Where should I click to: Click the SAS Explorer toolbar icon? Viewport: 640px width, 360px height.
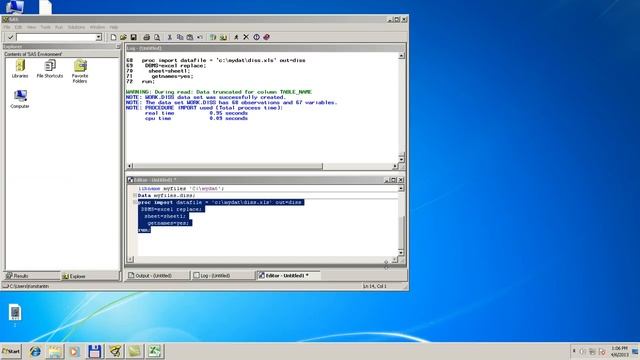click(223, 37)
